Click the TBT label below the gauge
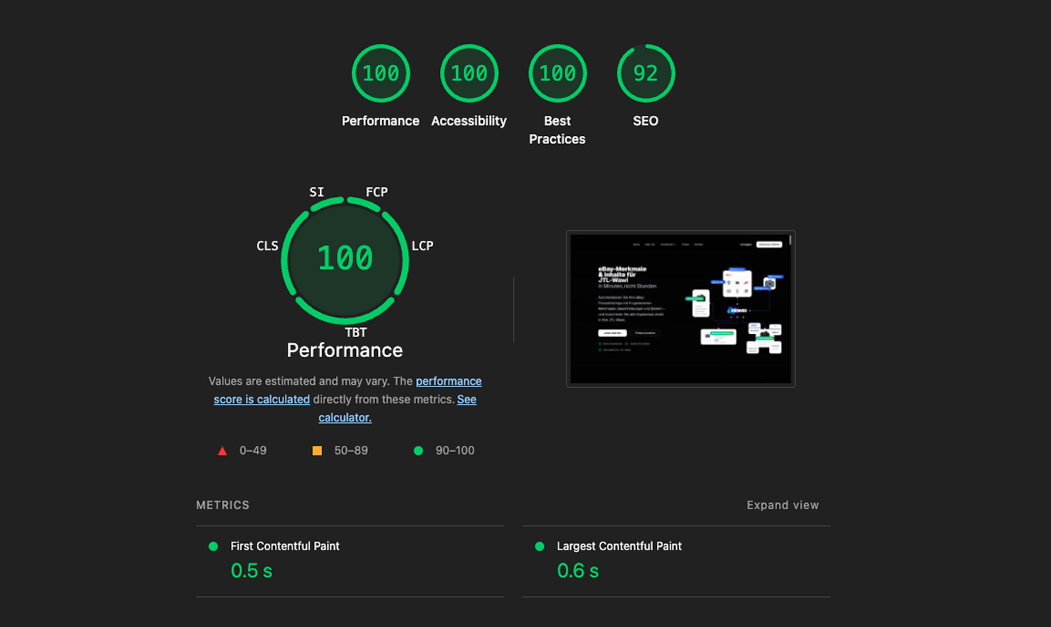 pyautogui.click(x=356, y=332)
